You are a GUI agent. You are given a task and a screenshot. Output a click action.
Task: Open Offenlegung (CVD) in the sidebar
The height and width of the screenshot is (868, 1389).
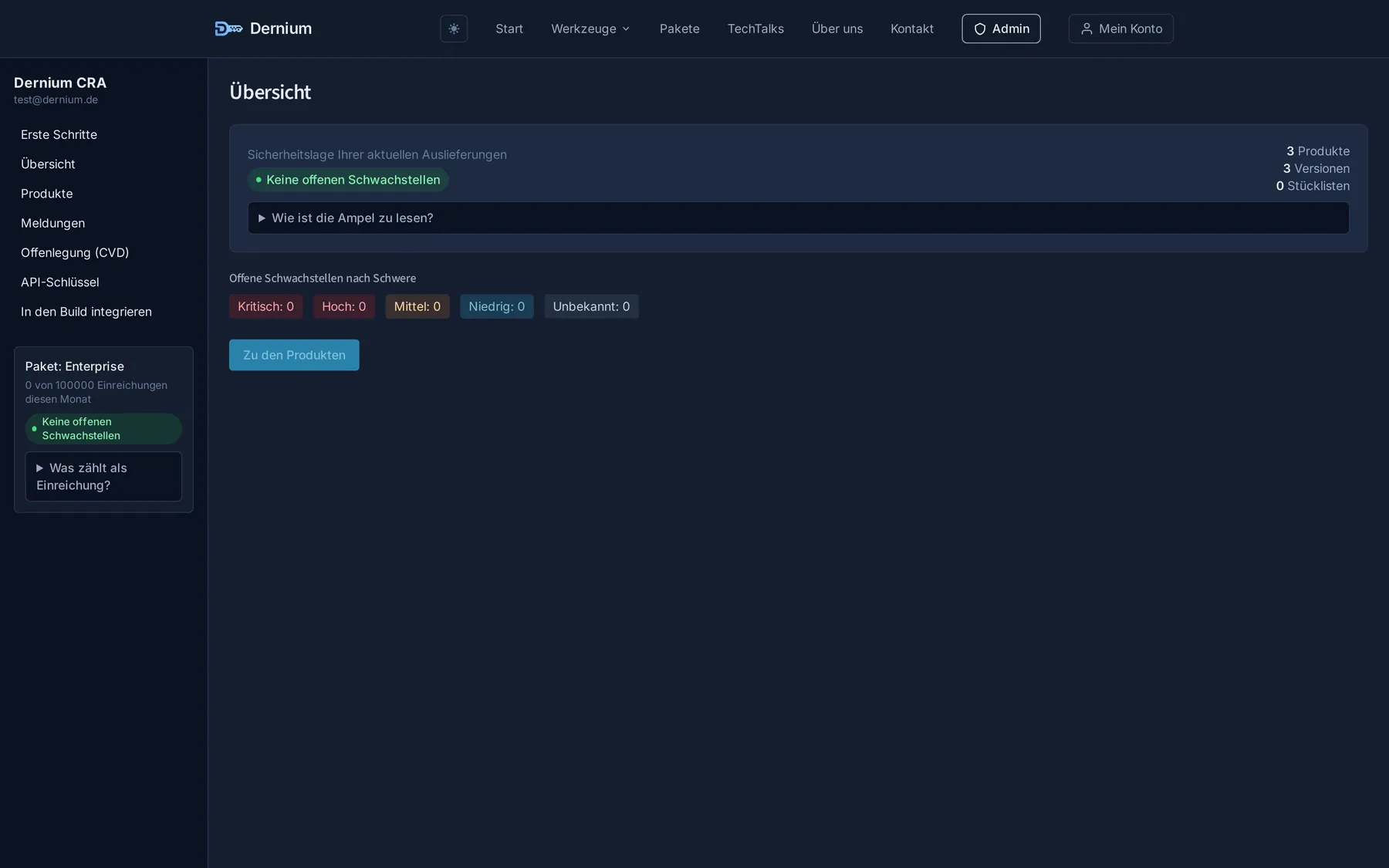click(75, 252)
